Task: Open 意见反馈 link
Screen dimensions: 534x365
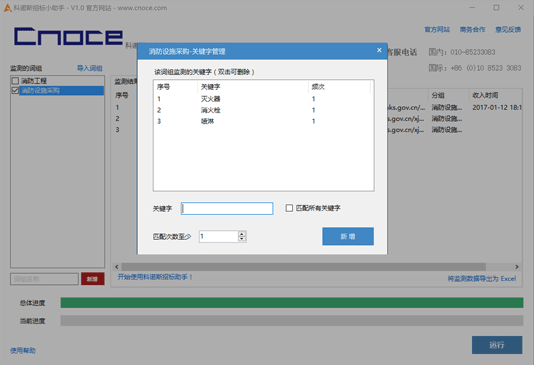Action: 508,30
